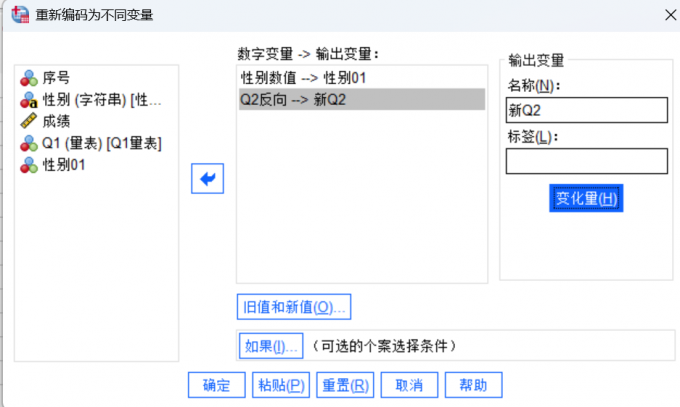The image size is (680, 407).
Task: Open 旧值和新值(O)... dialog
Action: 294,307
